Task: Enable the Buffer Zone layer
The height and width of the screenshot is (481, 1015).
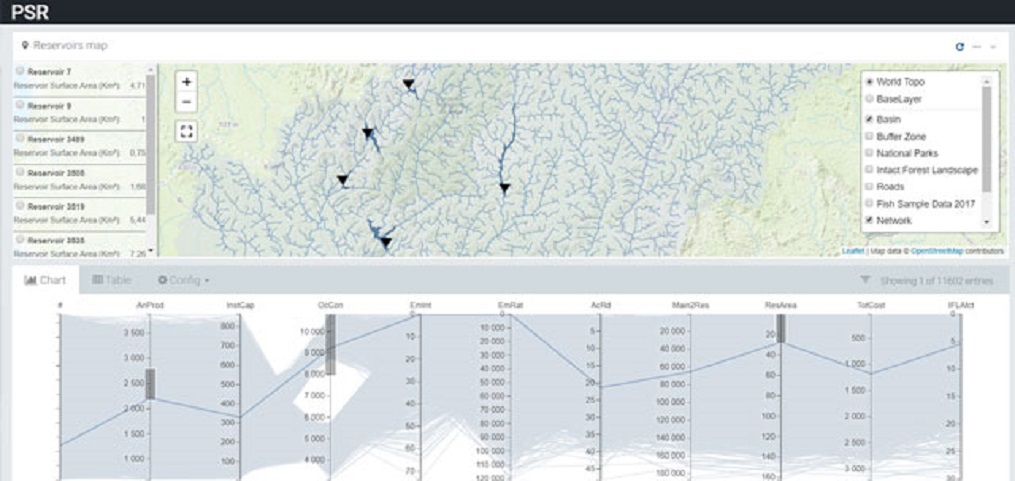Action: tap(869, 135)
